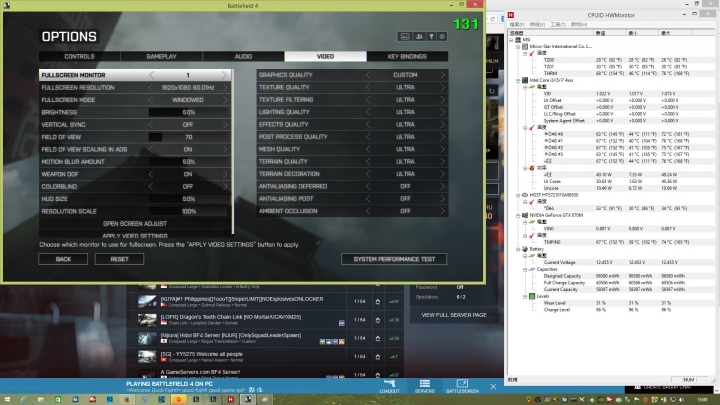Switch to the Audio tab

pyautogui.click(x=243, y=56)
